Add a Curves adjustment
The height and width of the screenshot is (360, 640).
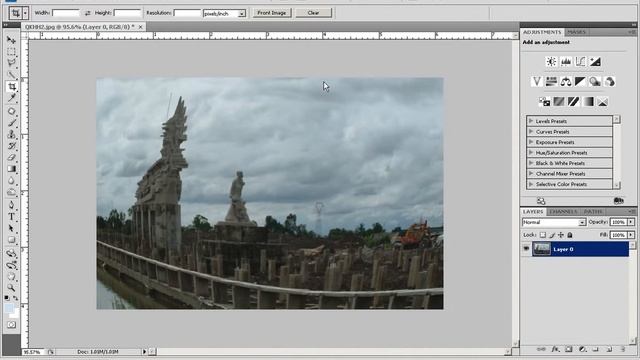[x=580, y=62]
